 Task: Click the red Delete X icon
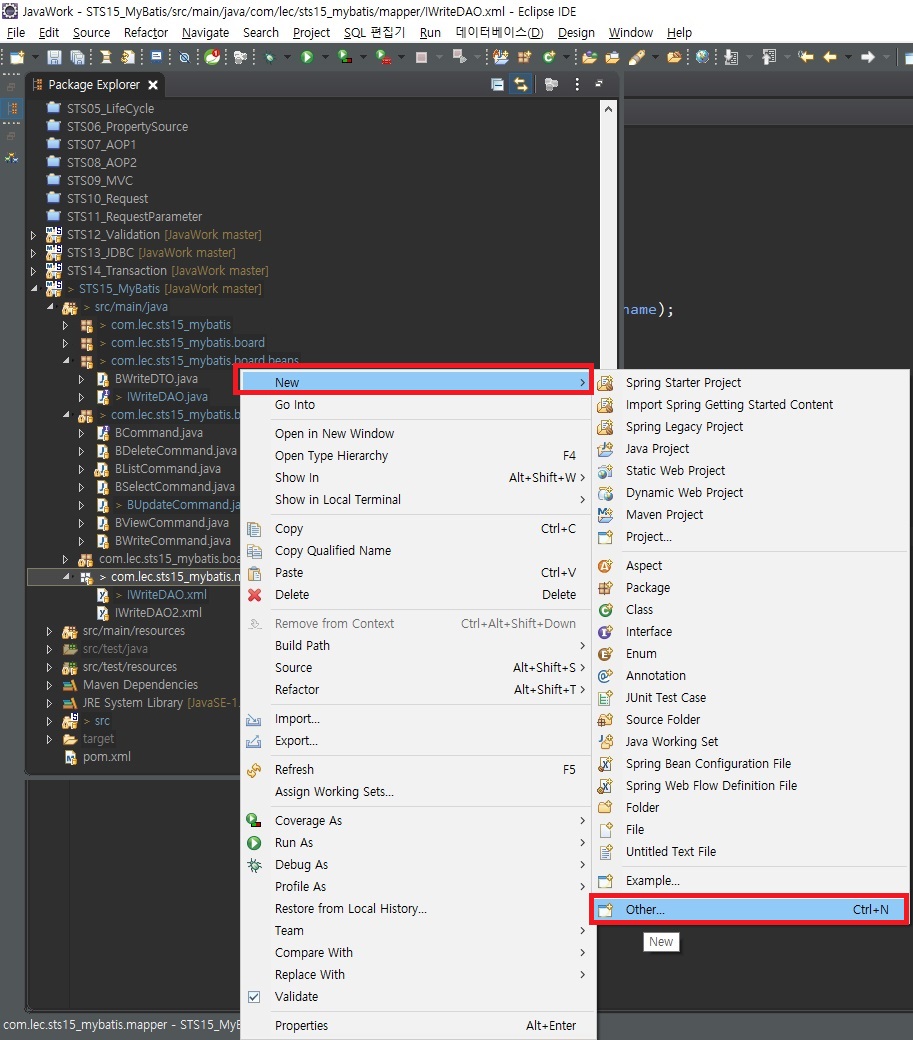254,595
